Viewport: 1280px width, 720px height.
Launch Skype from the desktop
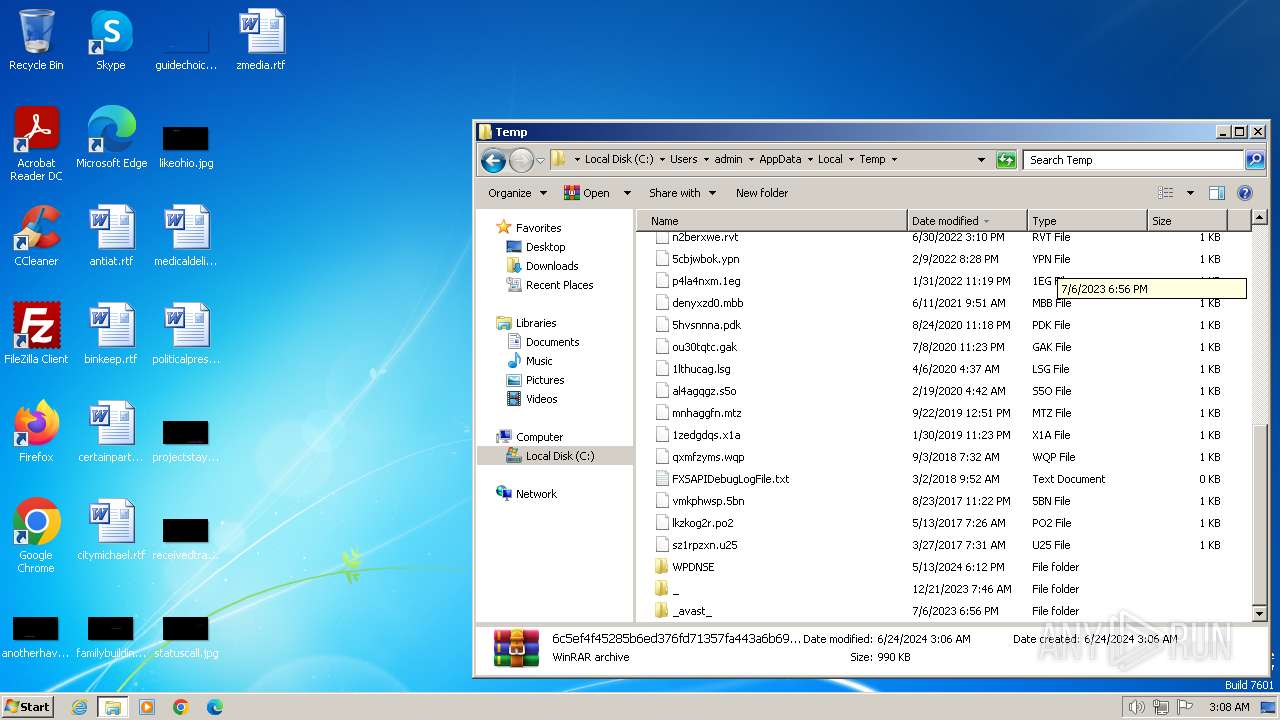tap(110, 40)
